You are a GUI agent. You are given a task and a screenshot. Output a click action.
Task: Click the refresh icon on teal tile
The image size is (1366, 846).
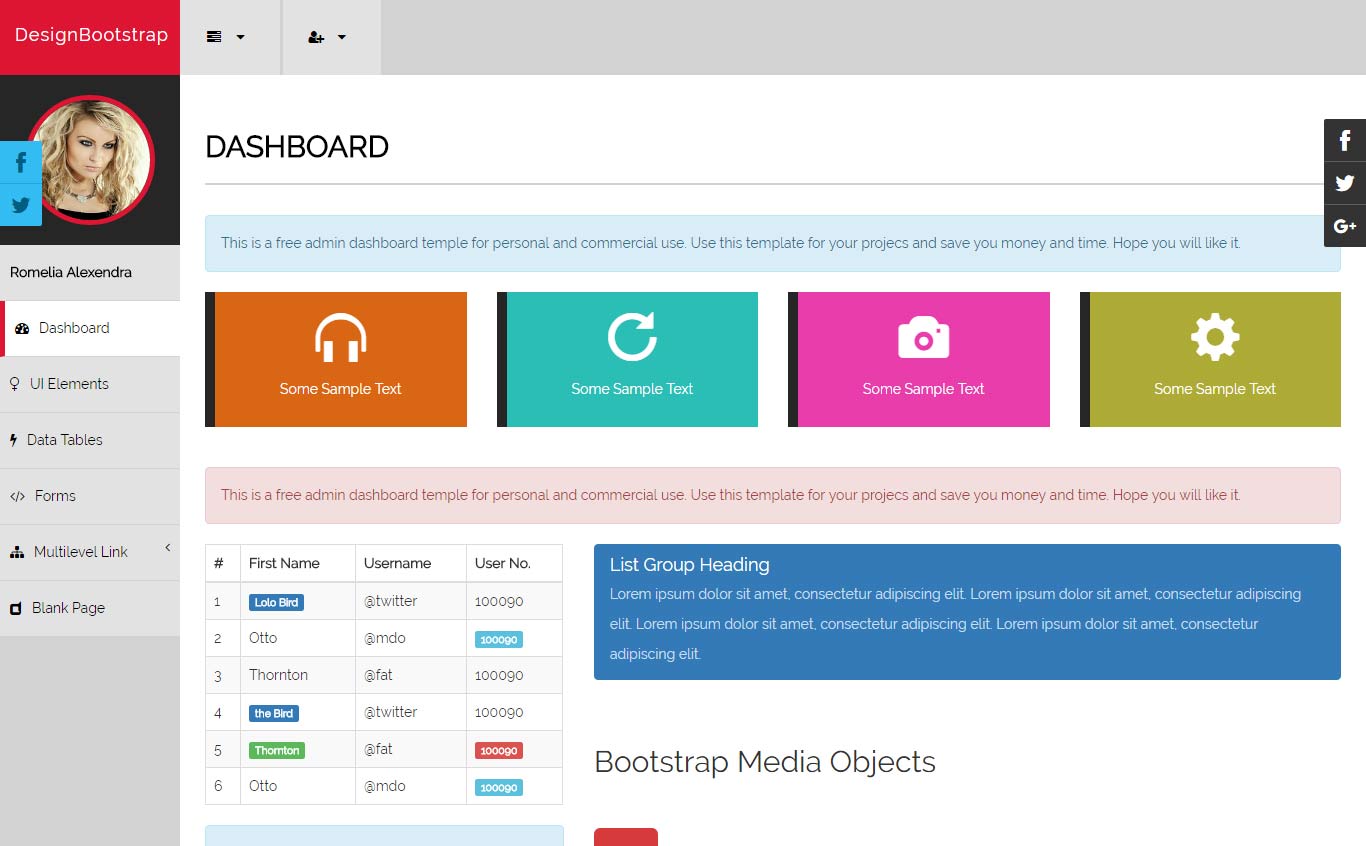pyautogui.click(x=632, y=336)
